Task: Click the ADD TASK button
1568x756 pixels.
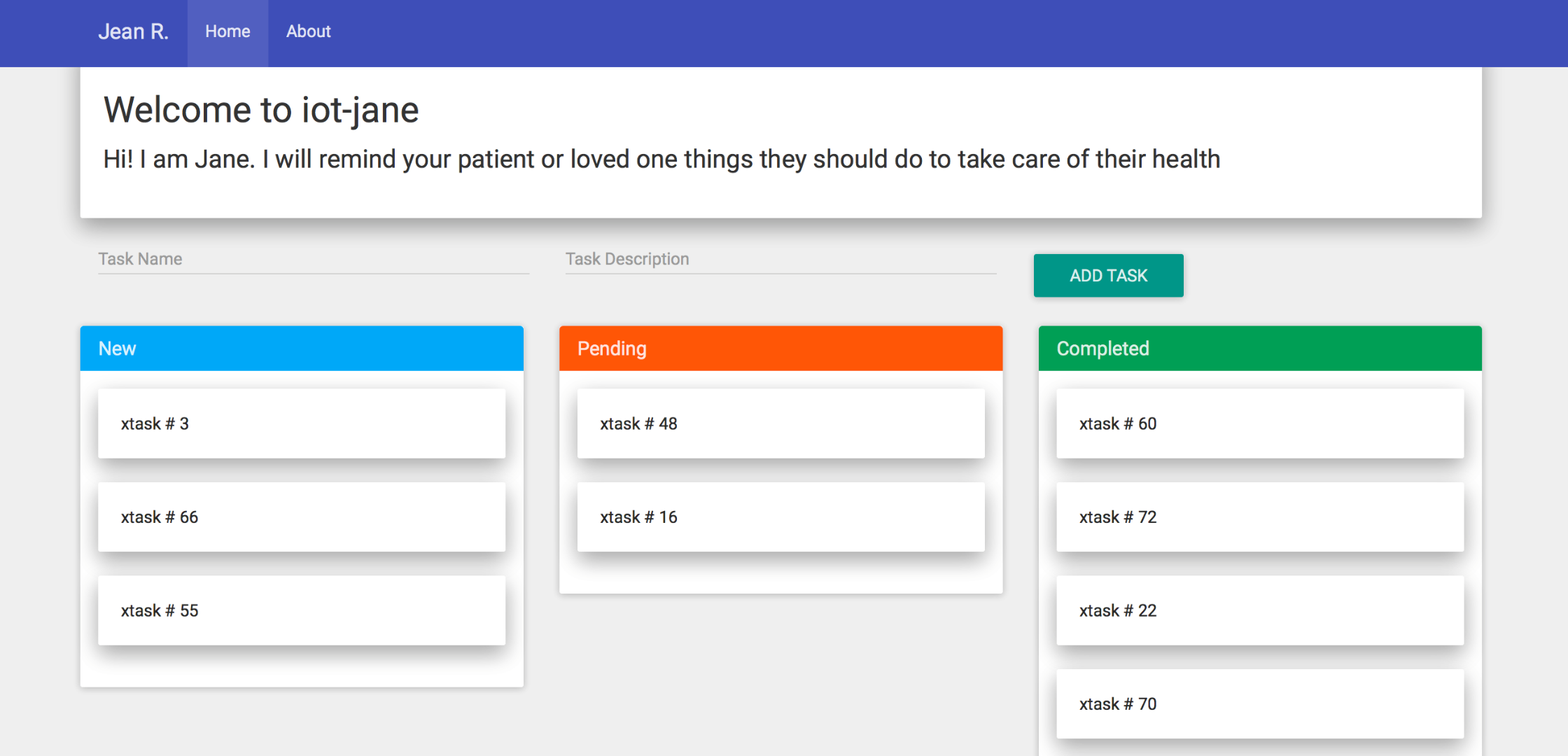Action: pos(1108,275)
